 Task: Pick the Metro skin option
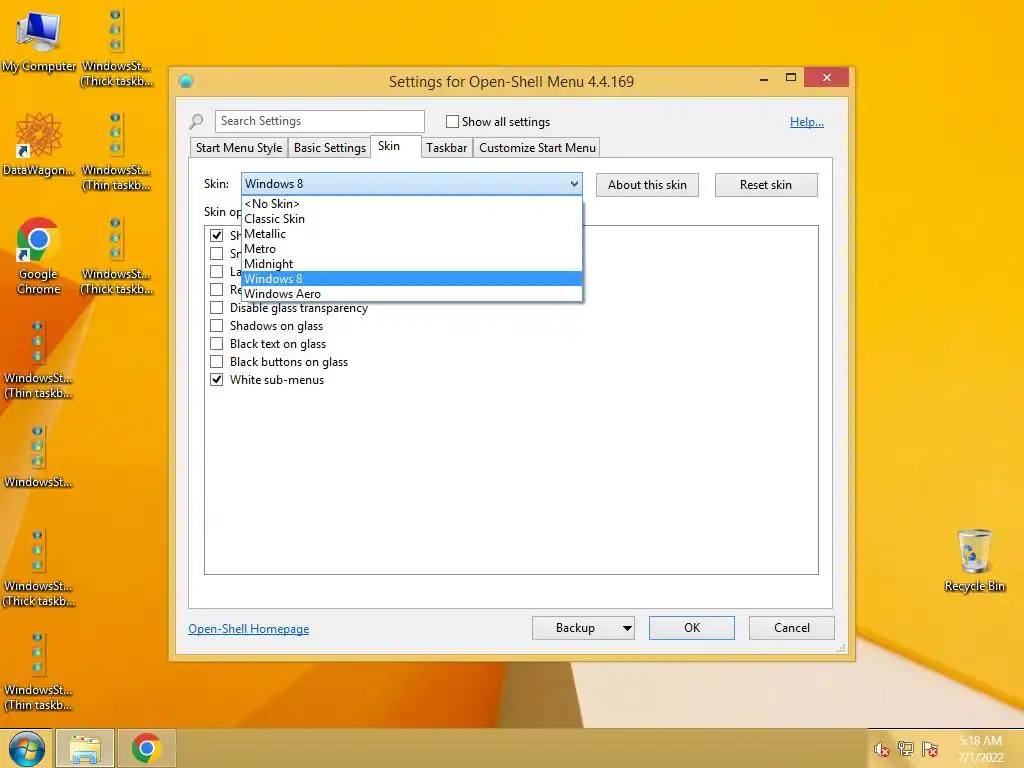411,249
